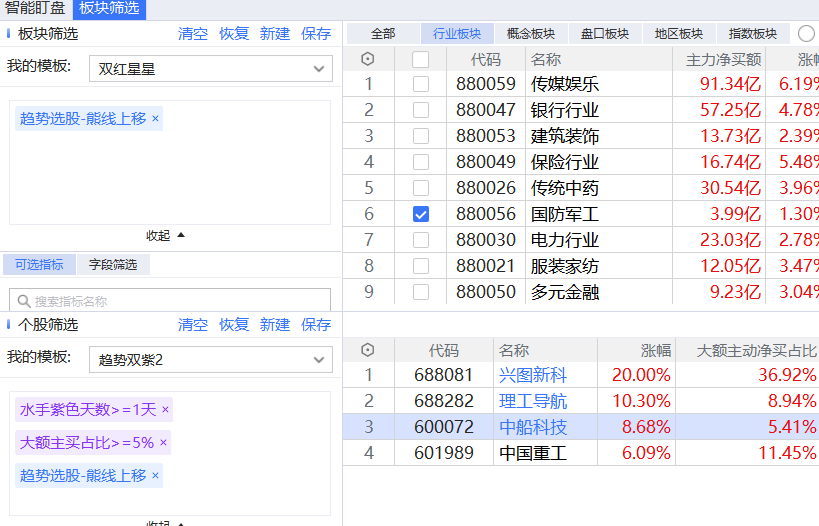
Task: Click search magnifier icon in indicator search
Action: [x=24, y=301]
